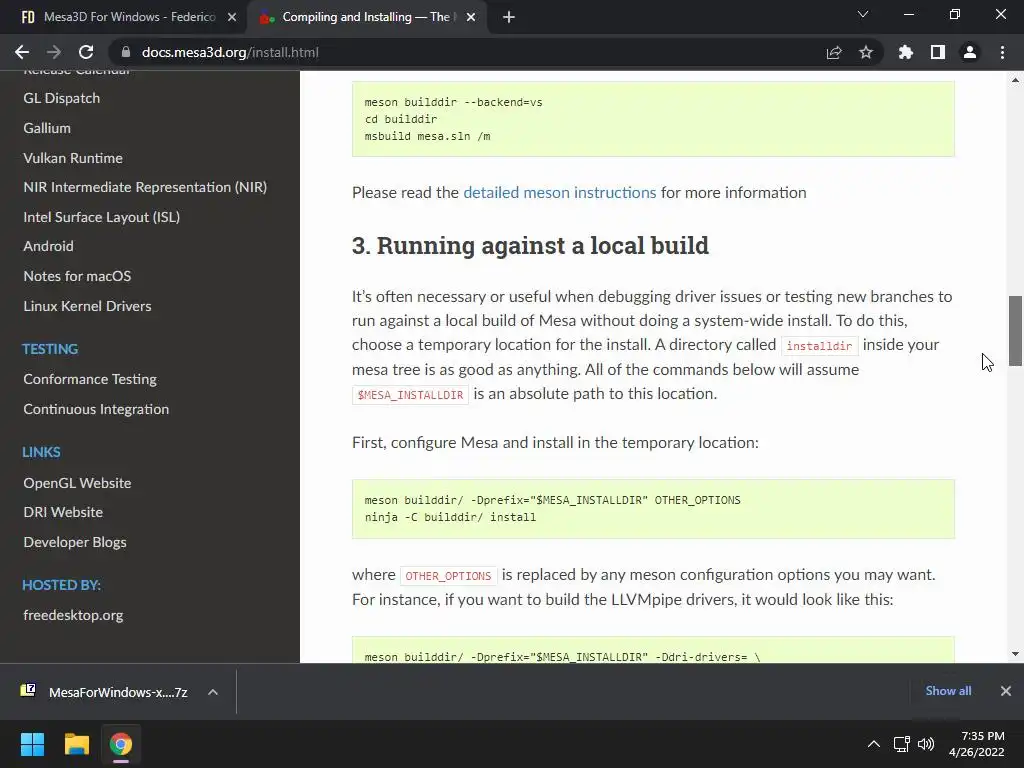Open File Explorer from taskbar
This screenshot has width=1024, height=768.
(x=76, y=744)
